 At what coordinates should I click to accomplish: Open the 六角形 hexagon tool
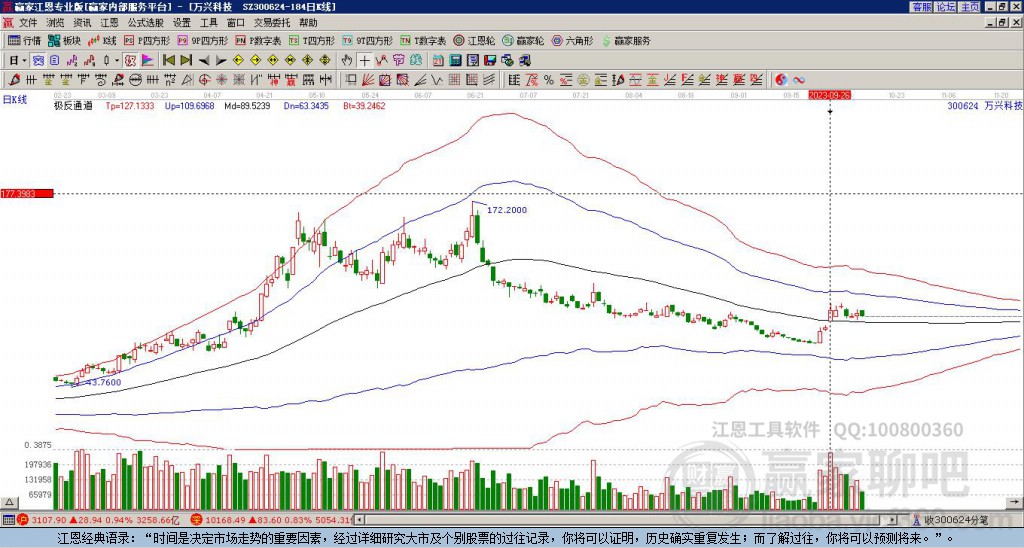point(573,40)
